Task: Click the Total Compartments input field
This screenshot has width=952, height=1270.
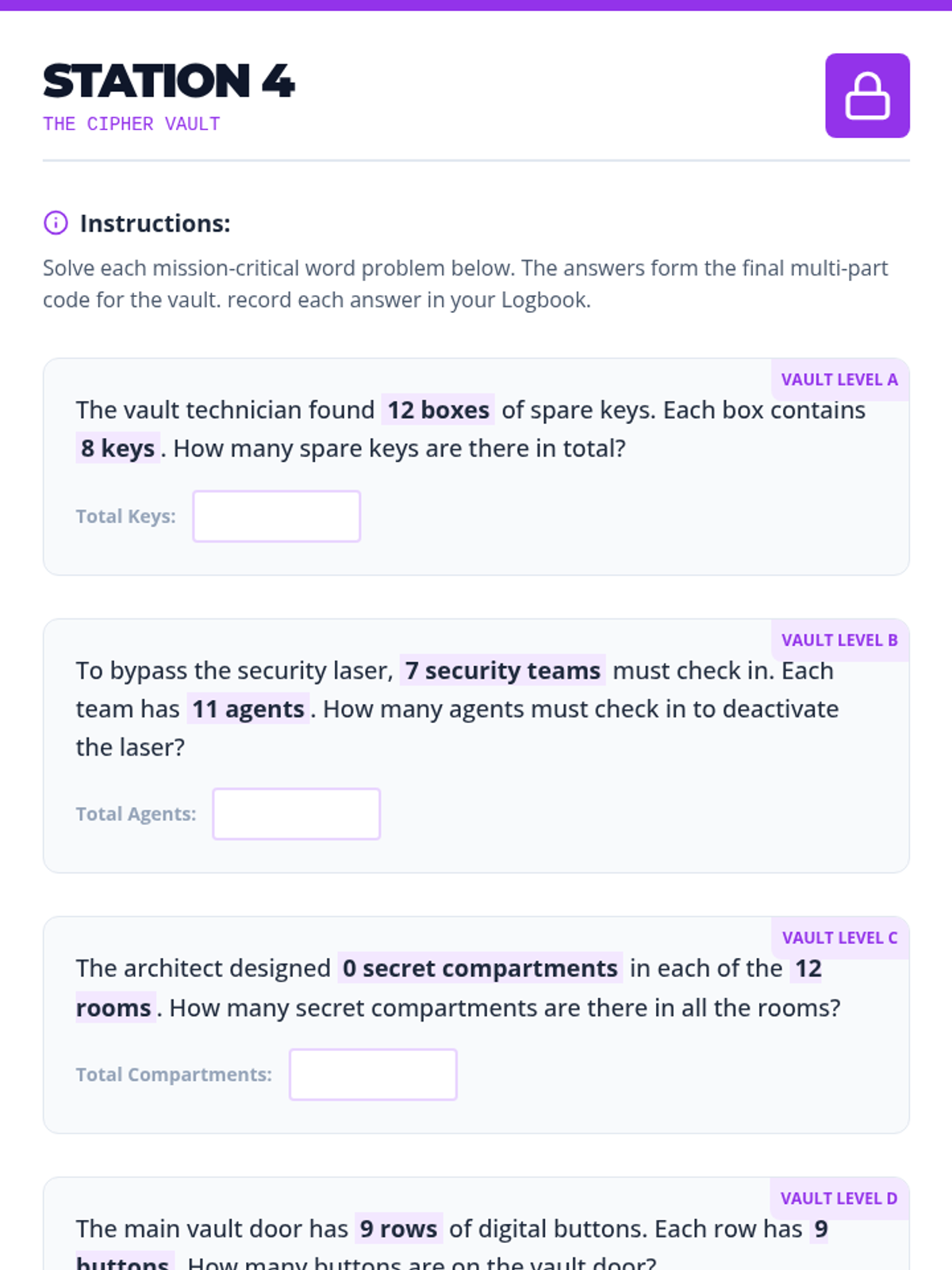Action: click(x=373, y=1075)
